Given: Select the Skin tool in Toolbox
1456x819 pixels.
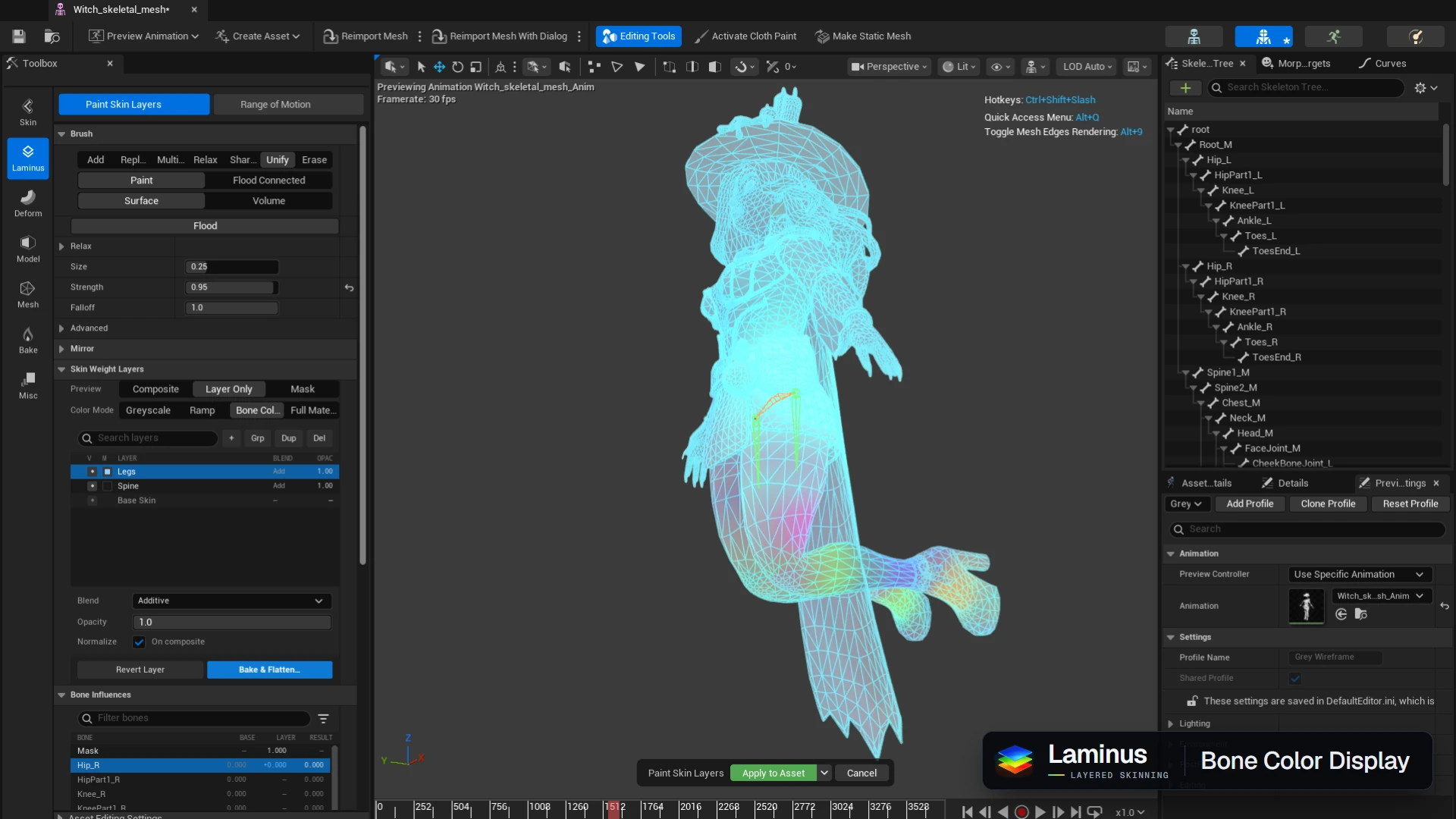Looking at the screenshot, I should point(28,112).
